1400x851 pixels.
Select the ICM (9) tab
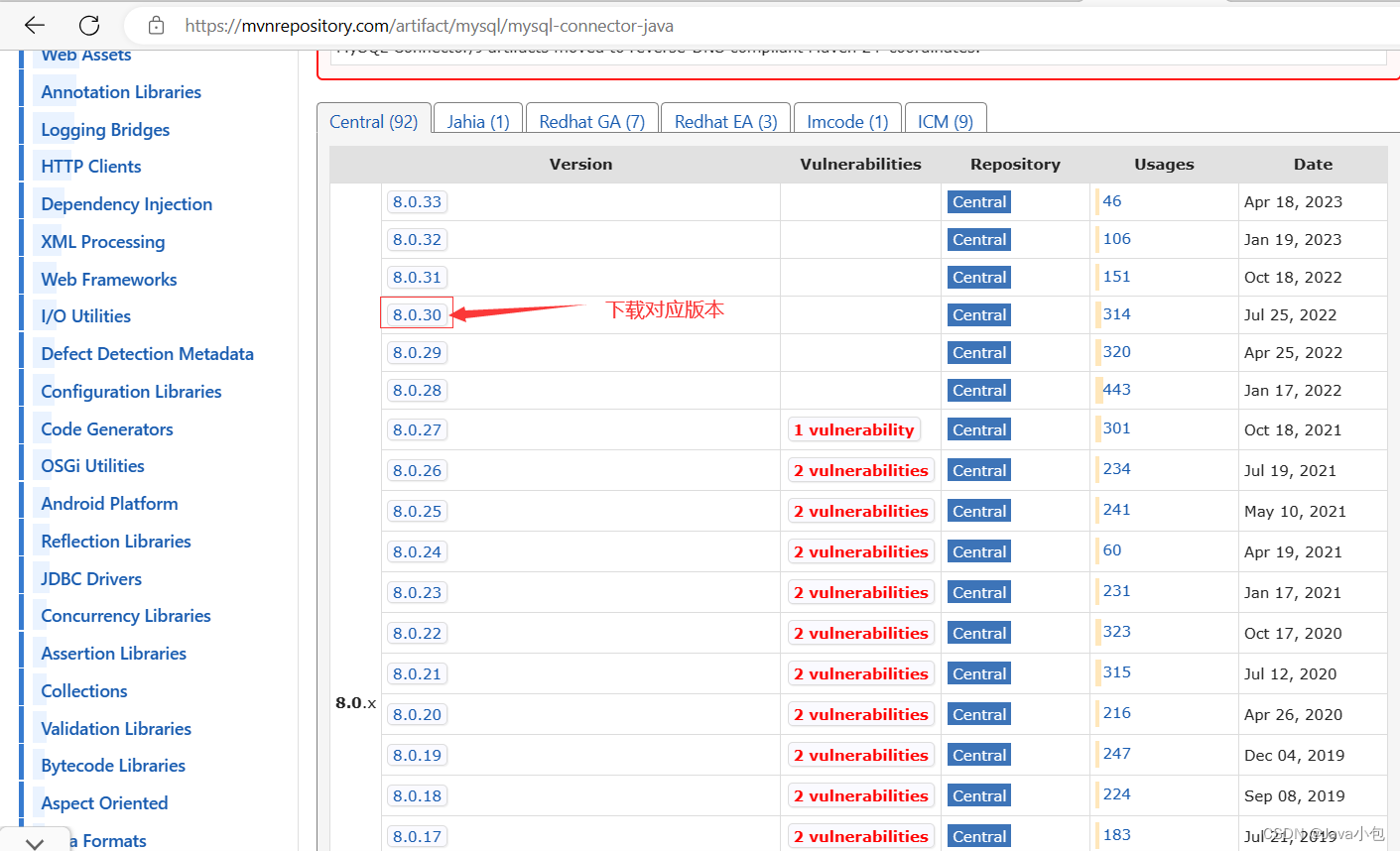946,122
